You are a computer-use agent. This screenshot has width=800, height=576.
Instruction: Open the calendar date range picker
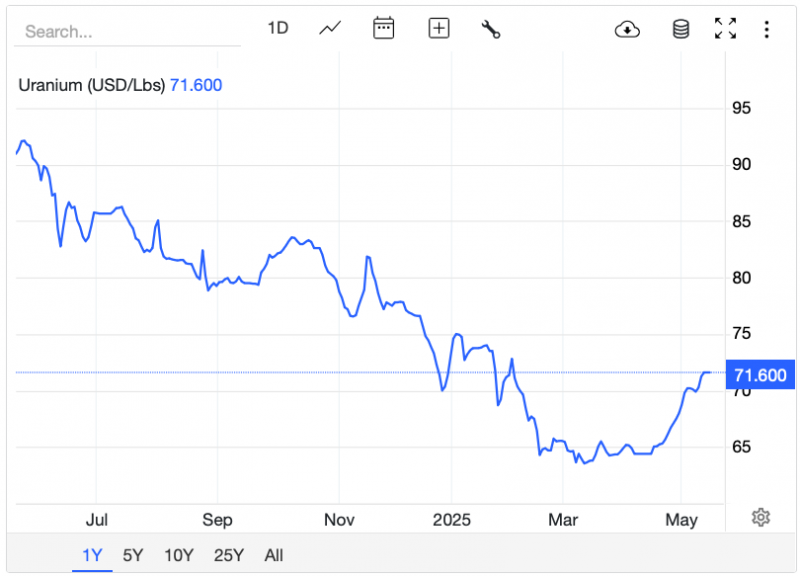(384, 28)
